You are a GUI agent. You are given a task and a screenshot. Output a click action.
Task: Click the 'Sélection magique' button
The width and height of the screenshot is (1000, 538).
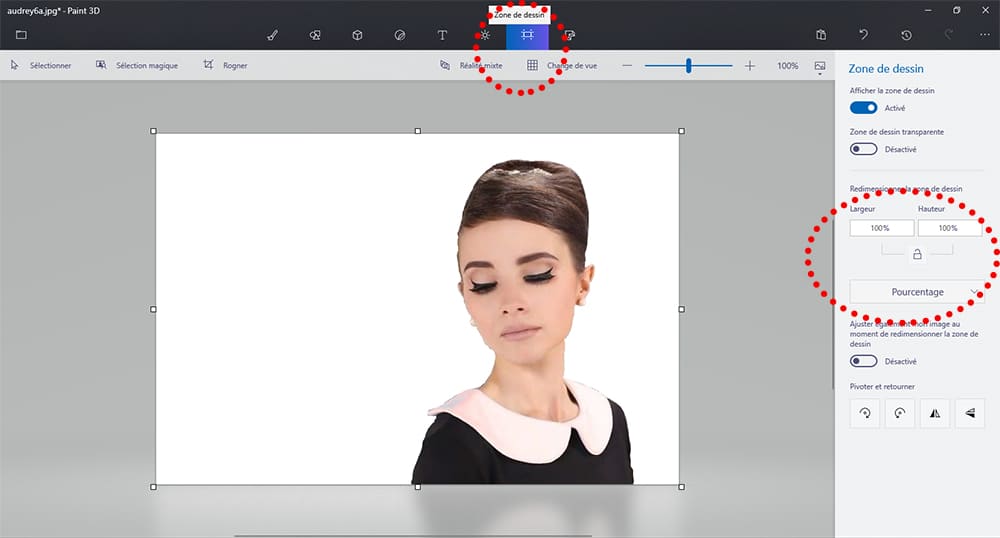(x=137, y=66)
